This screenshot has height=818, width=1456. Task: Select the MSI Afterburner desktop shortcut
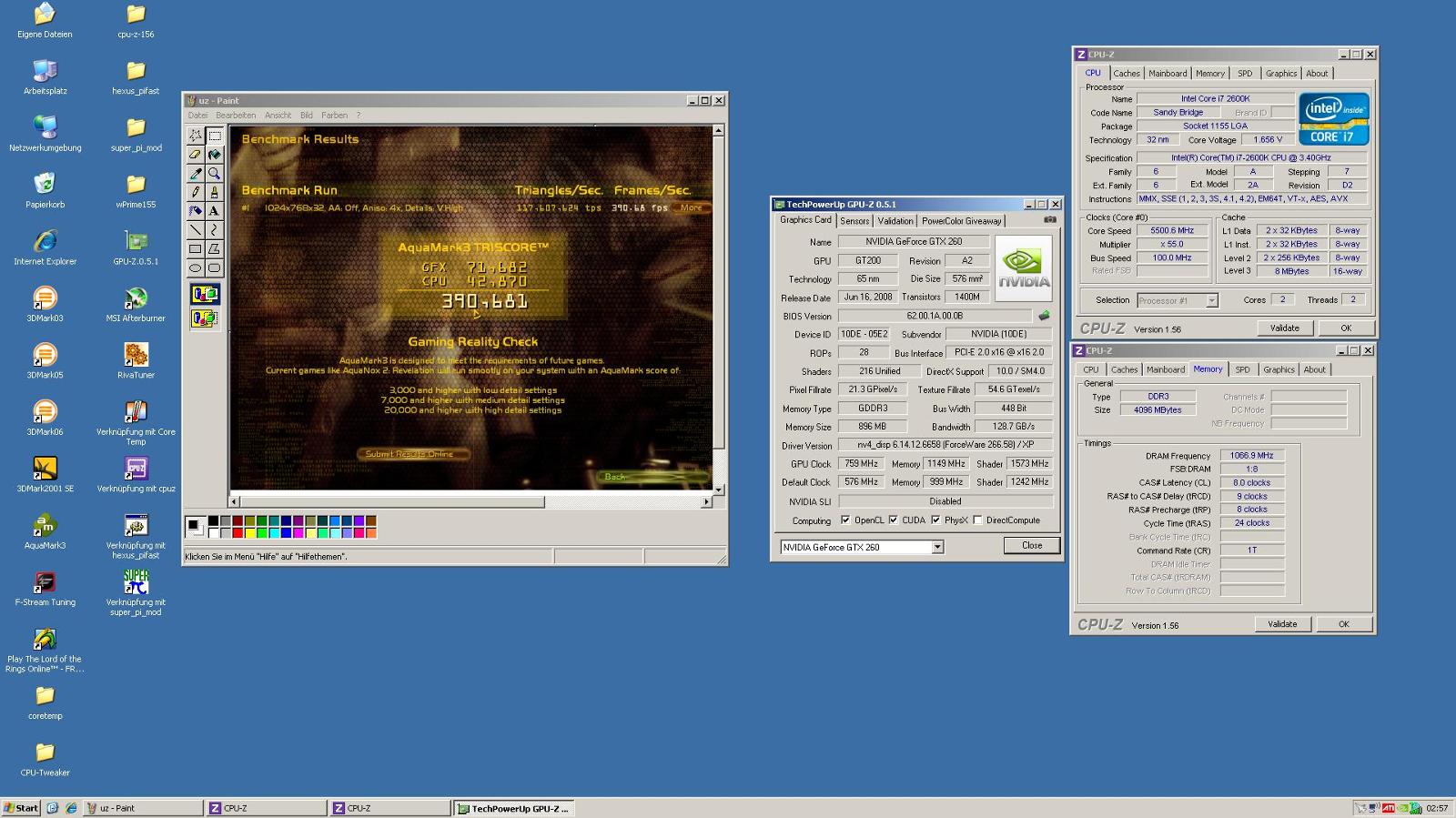click(x=136, y=304)
